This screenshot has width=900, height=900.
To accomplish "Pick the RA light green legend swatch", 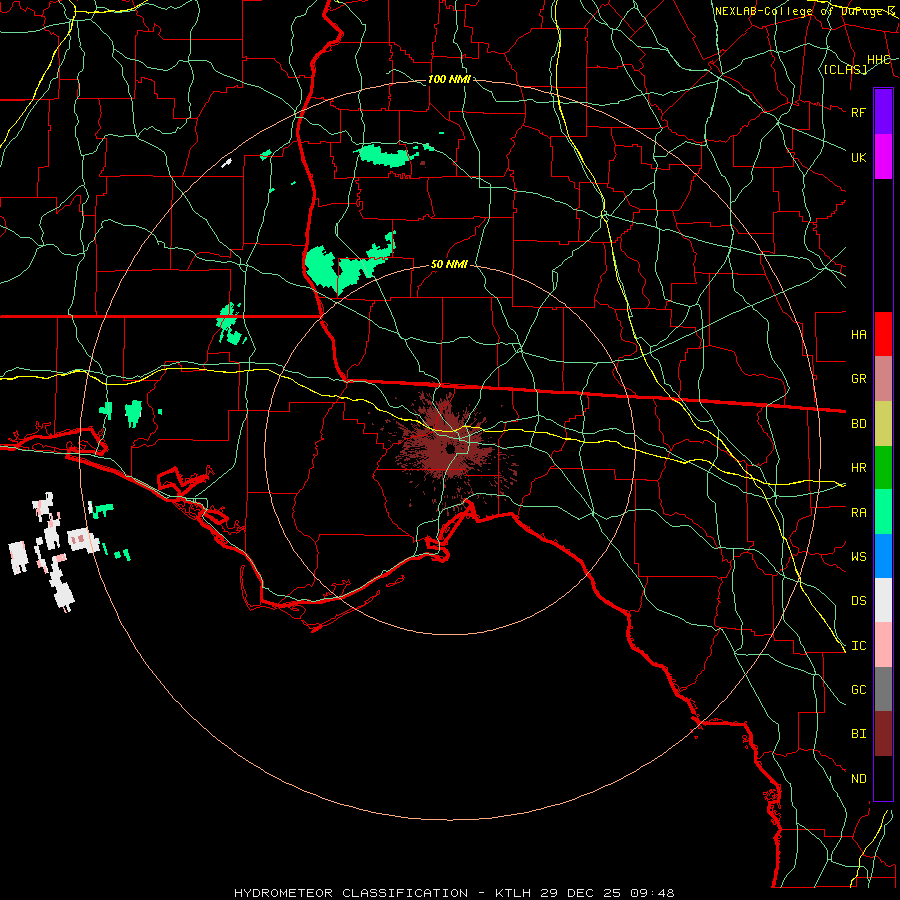I will pyautogui.click(x=883, y=512).
